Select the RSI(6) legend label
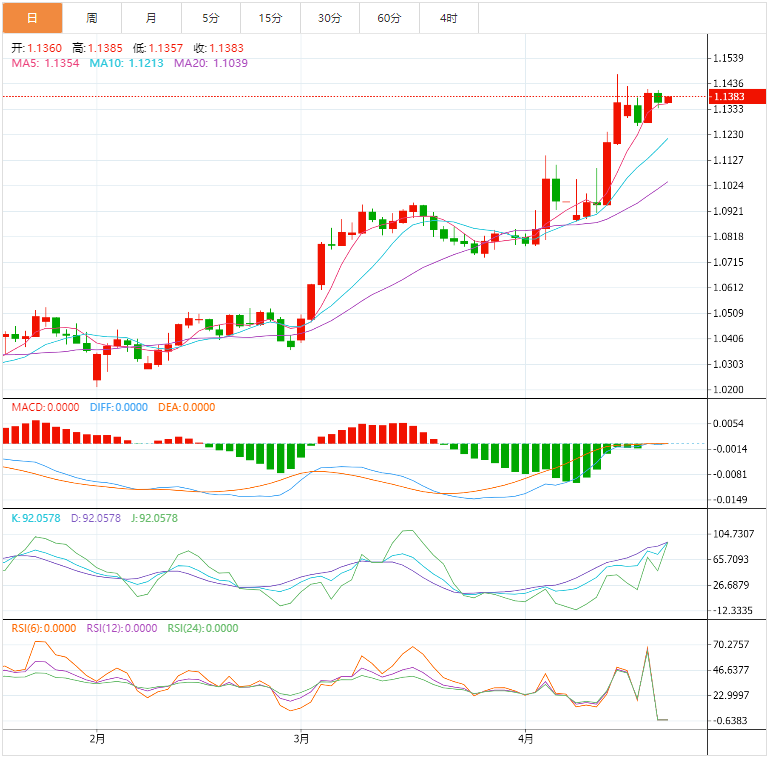The width and height of the screenshot is (769, 757). pyautogui.click(x=43, y=628)
